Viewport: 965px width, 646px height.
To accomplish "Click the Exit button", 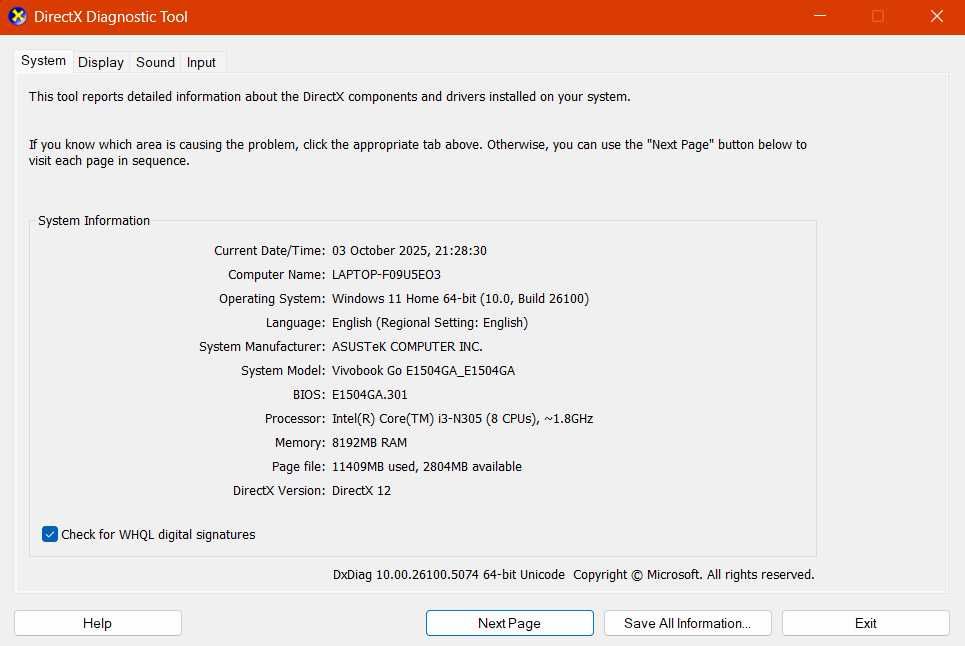I will click(865, 623).
